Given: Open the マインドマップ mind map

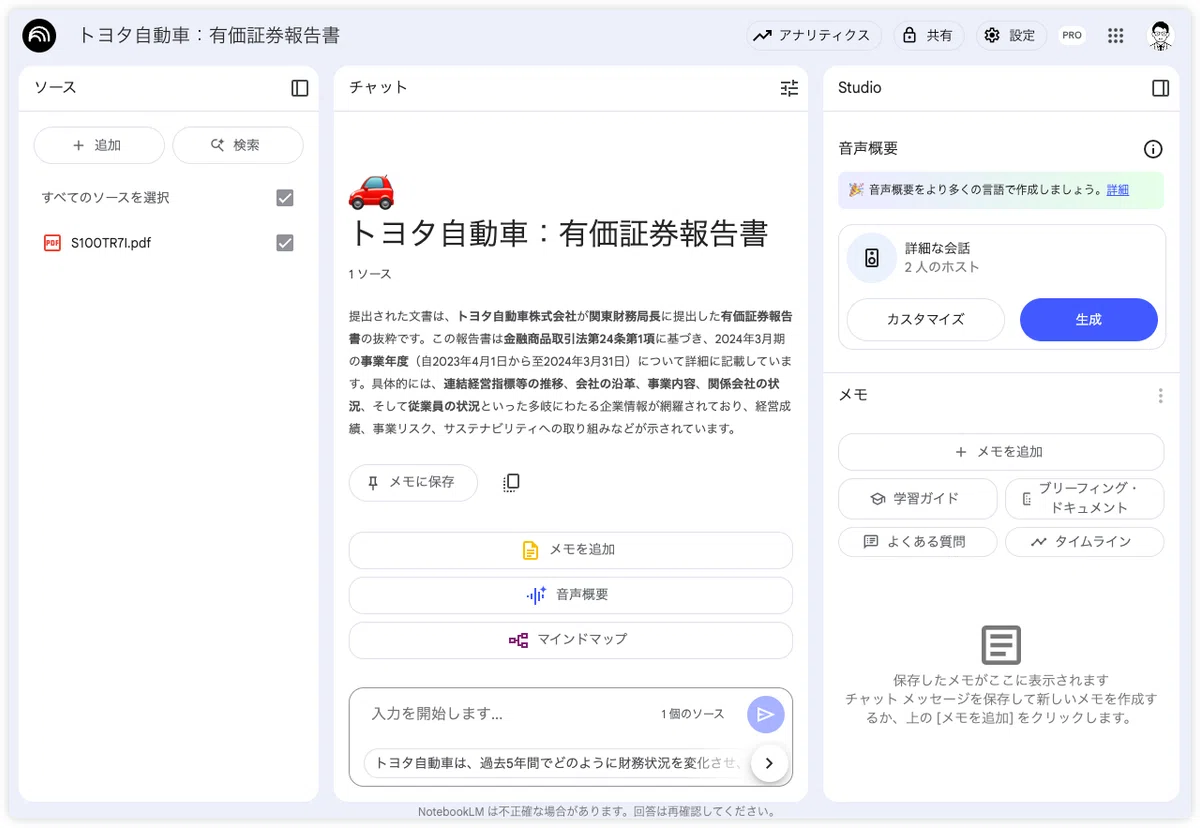Looking at the screenshot, I should [570, 640].
